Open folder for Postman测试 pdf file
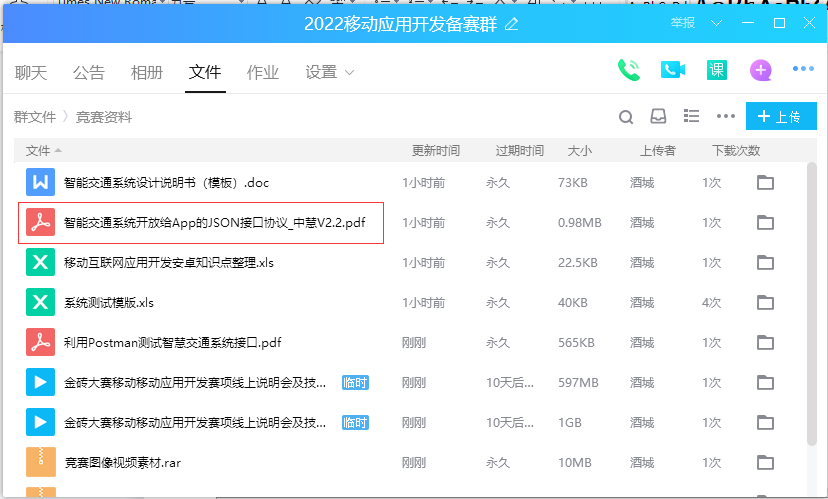The width and height of the screenshot is (828, 499). [x=765, y=343]
